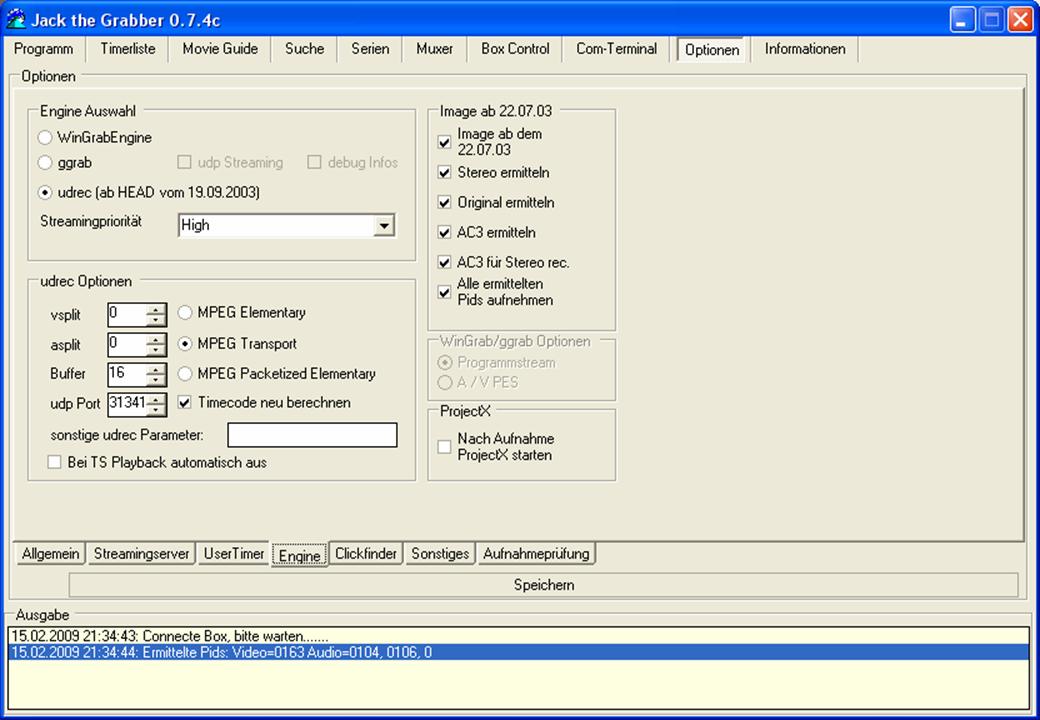1040x720 pixels.
Task: Enable Nach Aufnahme ProjectX starten
Action: pyautogui.click(x=444, y=447)
